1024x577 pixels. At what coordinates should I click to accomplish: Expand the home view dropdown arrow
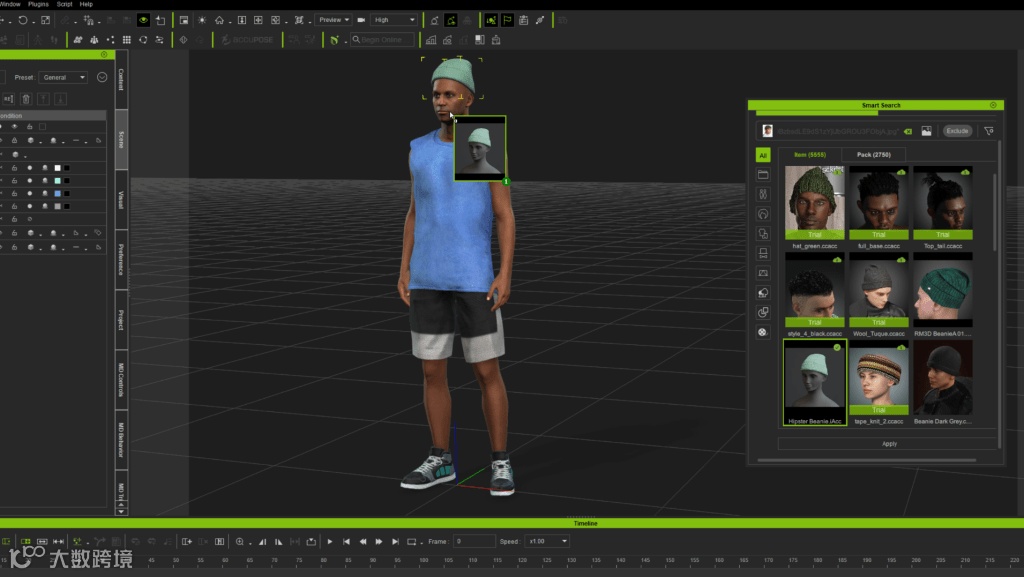(230, 22)
